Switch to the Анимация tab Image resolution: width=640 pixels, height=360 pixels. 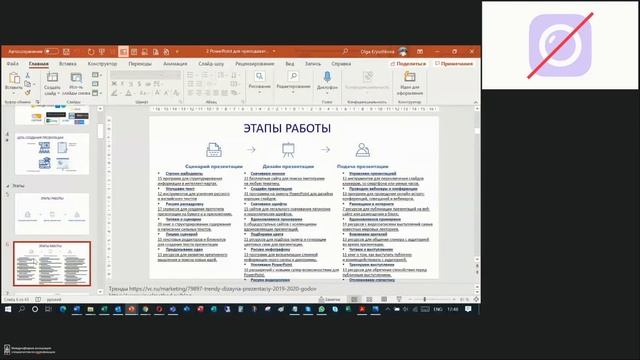coord(175,64)
